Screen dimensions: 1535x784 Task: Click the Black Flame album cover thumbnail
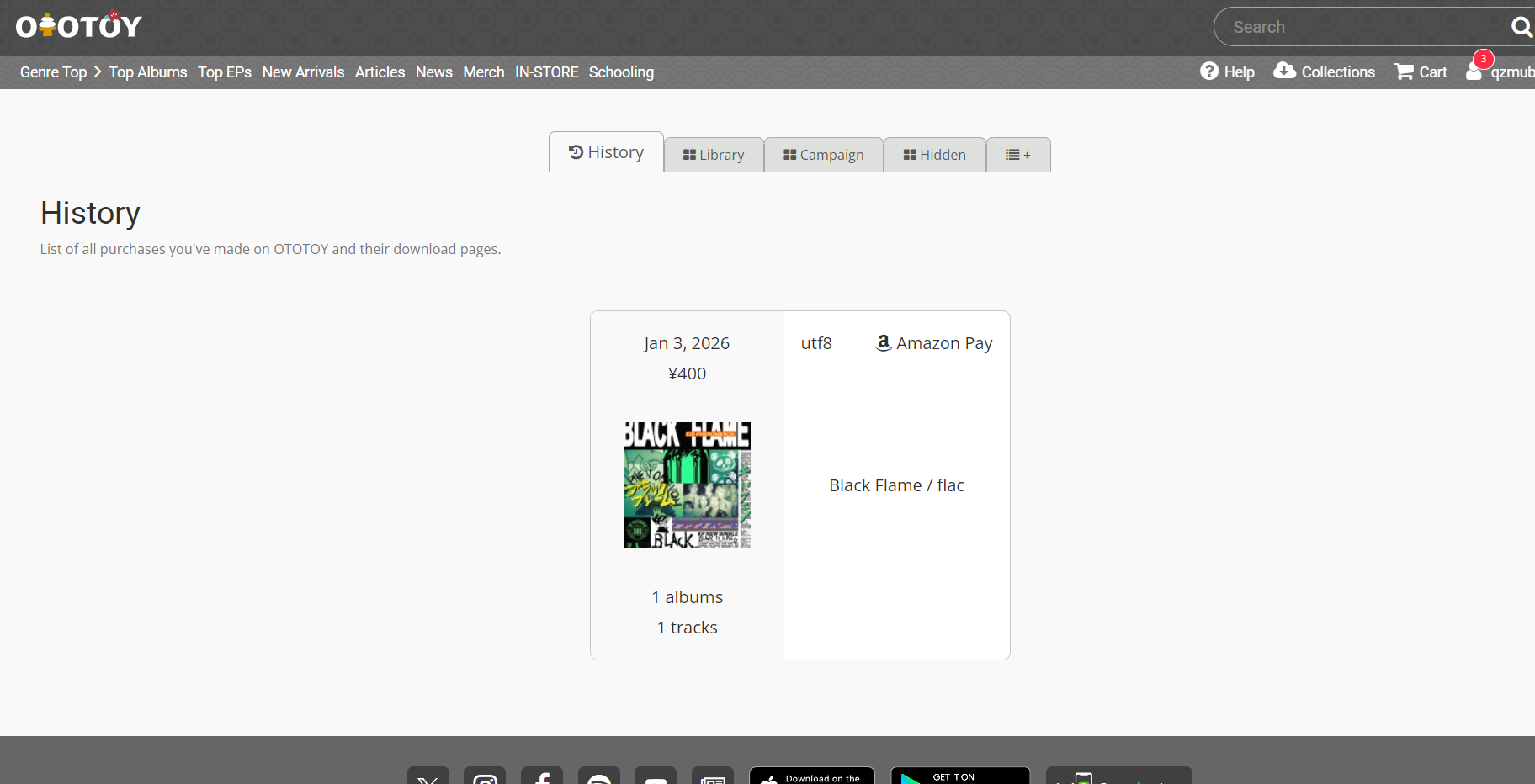pyautogui.click(x=688, y=485)
